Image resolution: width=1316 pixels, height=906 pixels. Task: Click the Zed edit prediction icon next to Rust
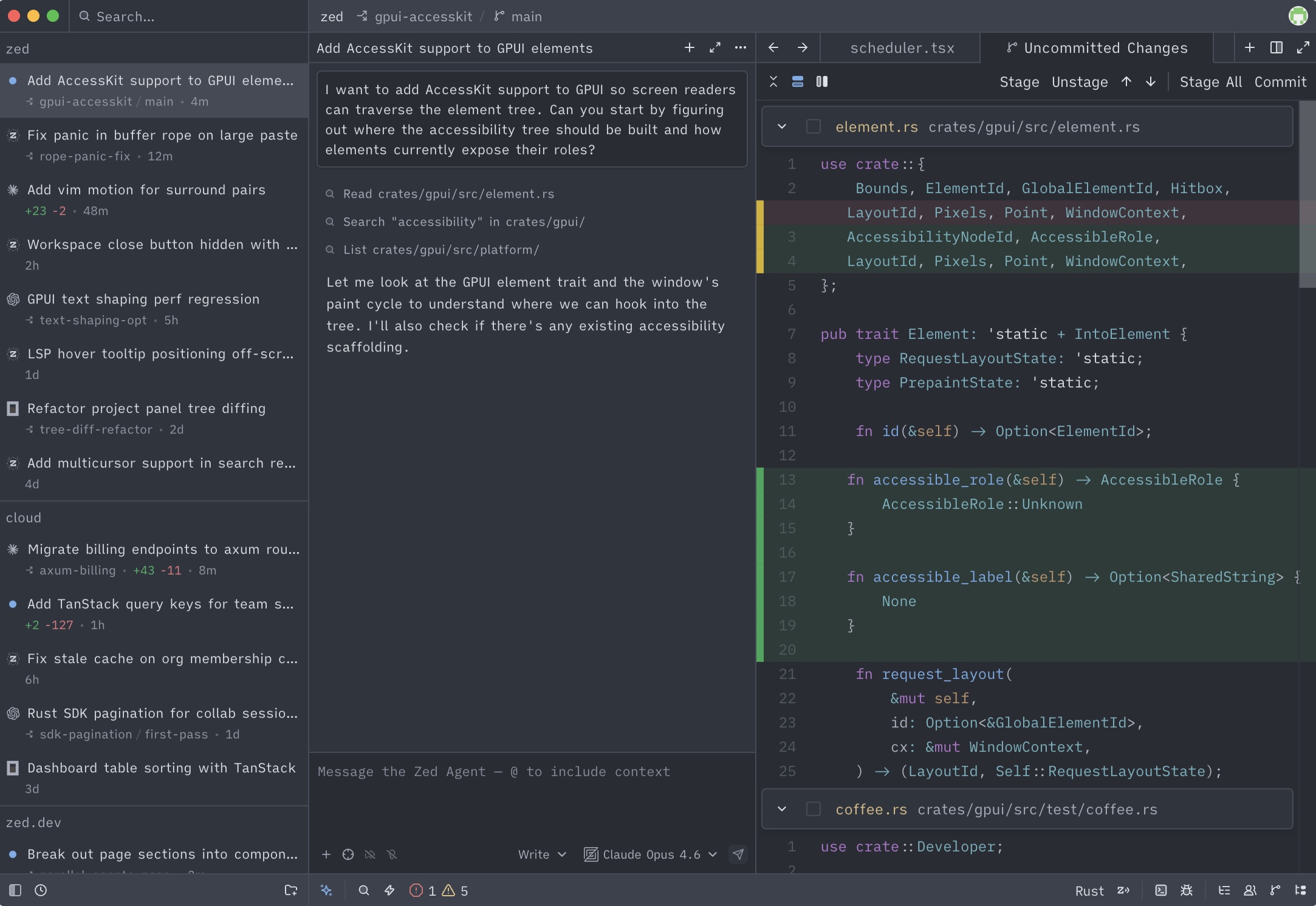[1123, 890]
